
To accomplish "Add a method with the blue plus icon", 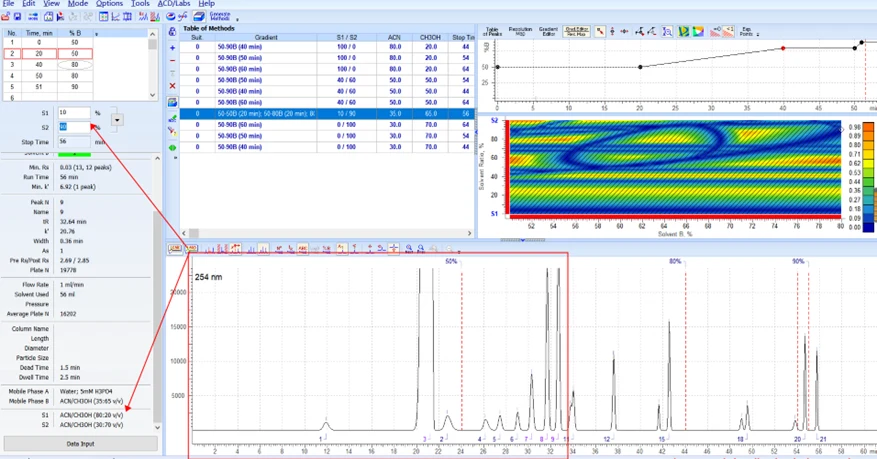I will [172, 48].
